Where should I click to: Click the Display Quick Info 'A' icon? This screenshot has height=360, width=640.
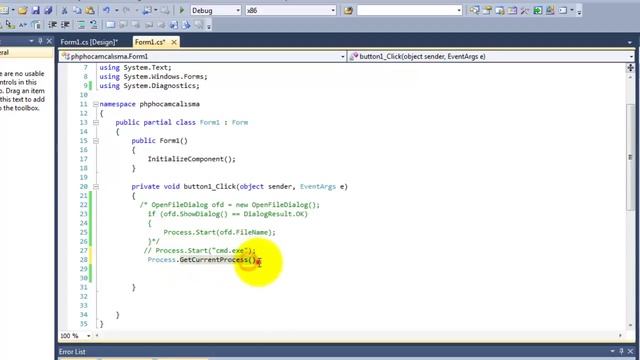pyautogui.click(x=23, y=25)
